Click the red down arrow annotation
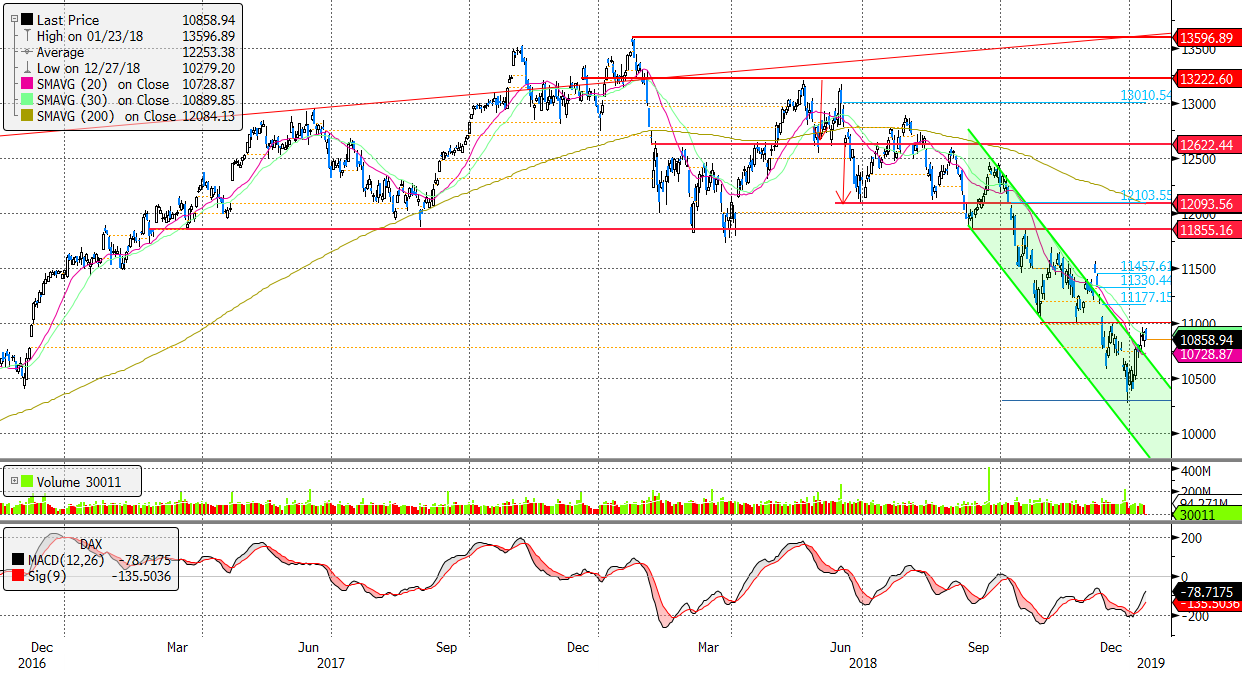Screen dimensions: 1242x689 click(842, 195)
